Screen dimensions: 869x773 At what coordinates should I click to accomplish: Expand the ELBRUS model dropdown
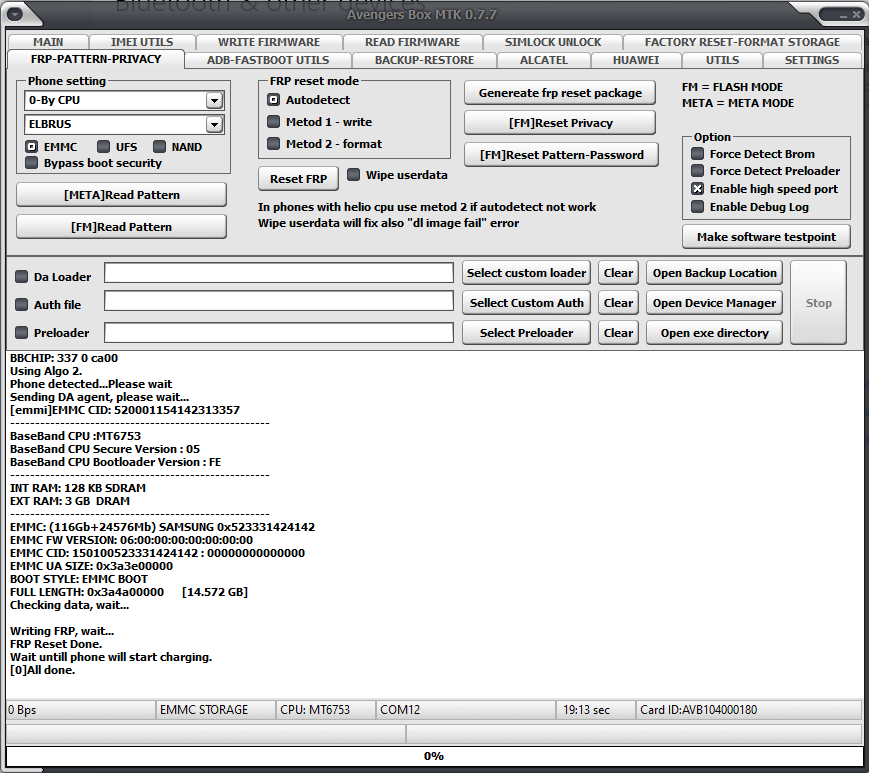(214, 124)
